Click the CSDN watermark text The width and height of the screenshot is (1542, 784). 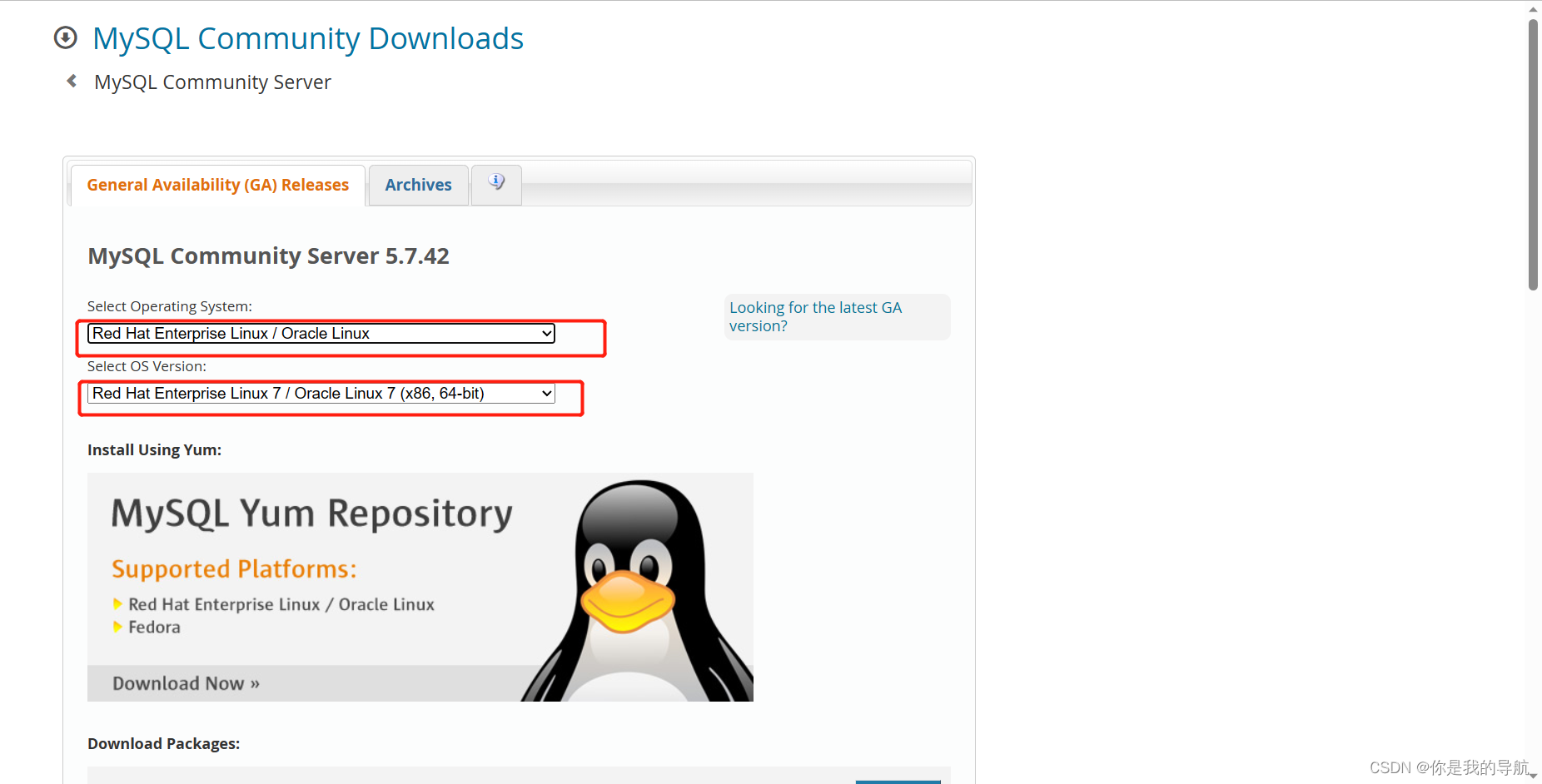coord(1453,767)
